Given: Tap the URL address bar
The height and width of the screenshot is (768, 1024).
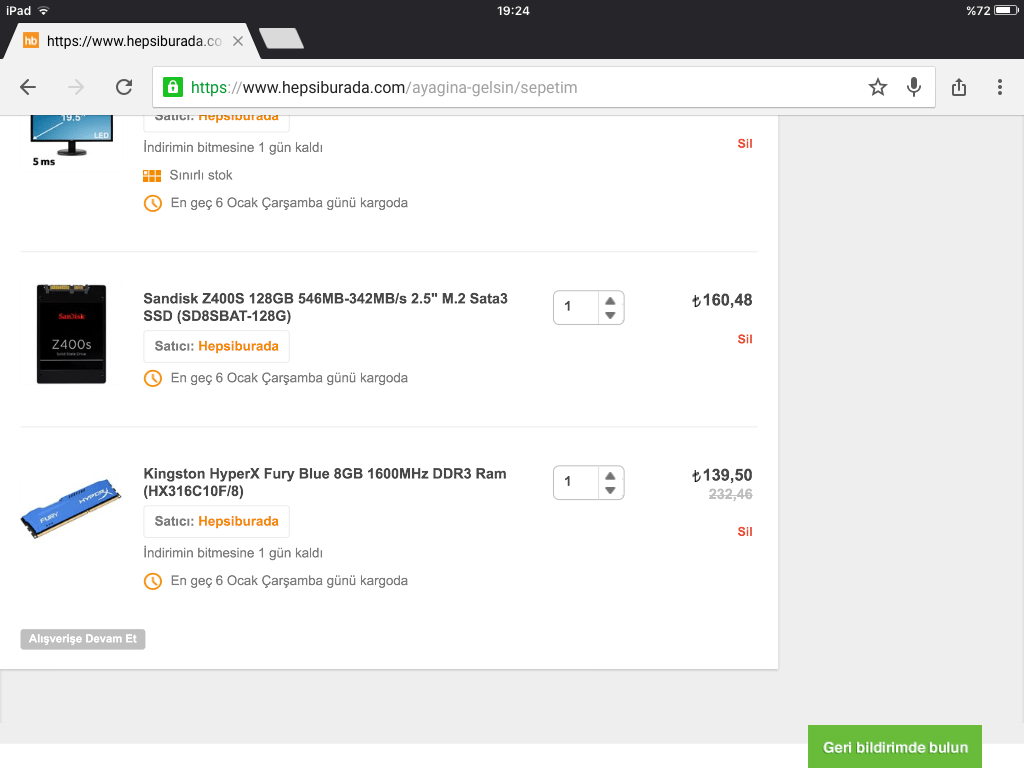Looking at the screenshot, I should coord(543,87).
